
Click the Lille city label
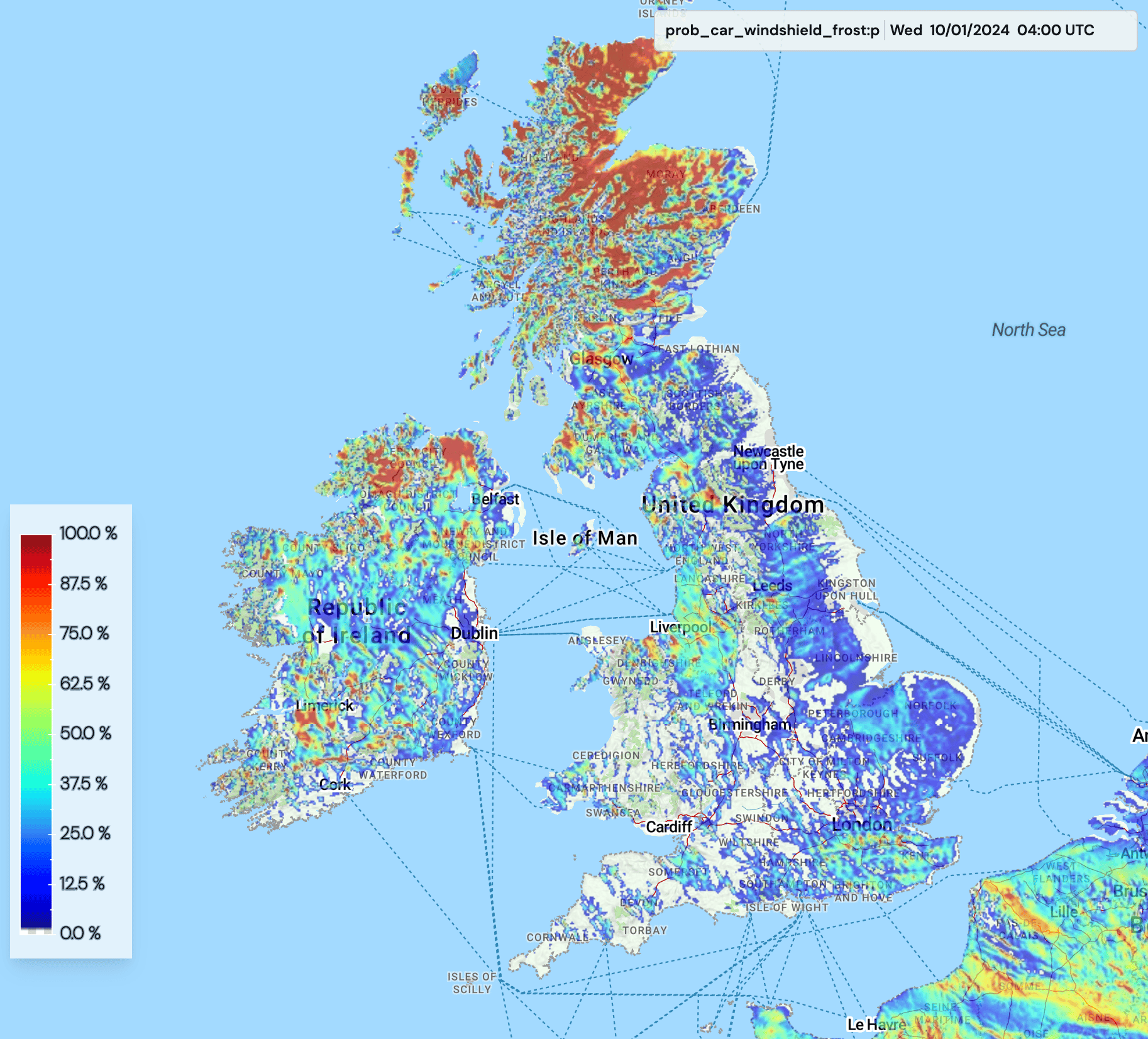pos(1064,911)
